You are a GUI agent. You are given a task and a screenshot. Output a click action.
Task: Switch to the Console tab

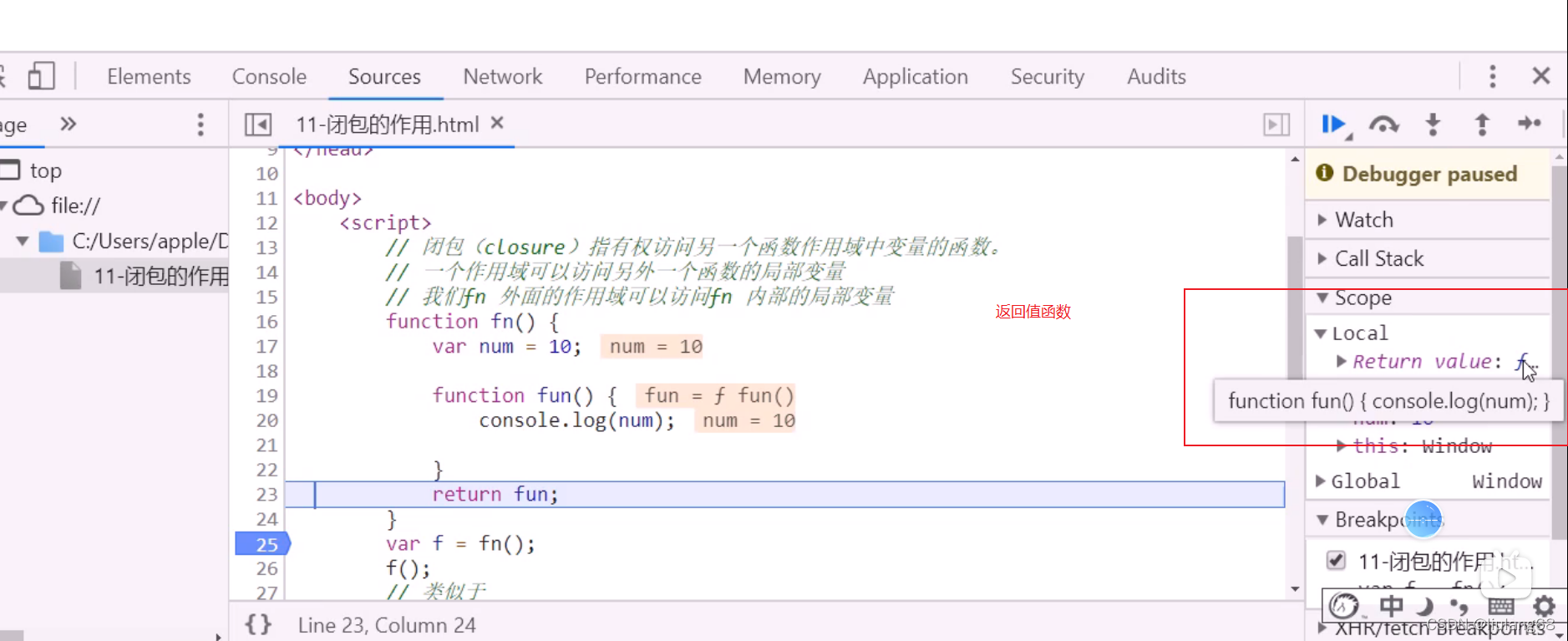click(x=269, y=76)
